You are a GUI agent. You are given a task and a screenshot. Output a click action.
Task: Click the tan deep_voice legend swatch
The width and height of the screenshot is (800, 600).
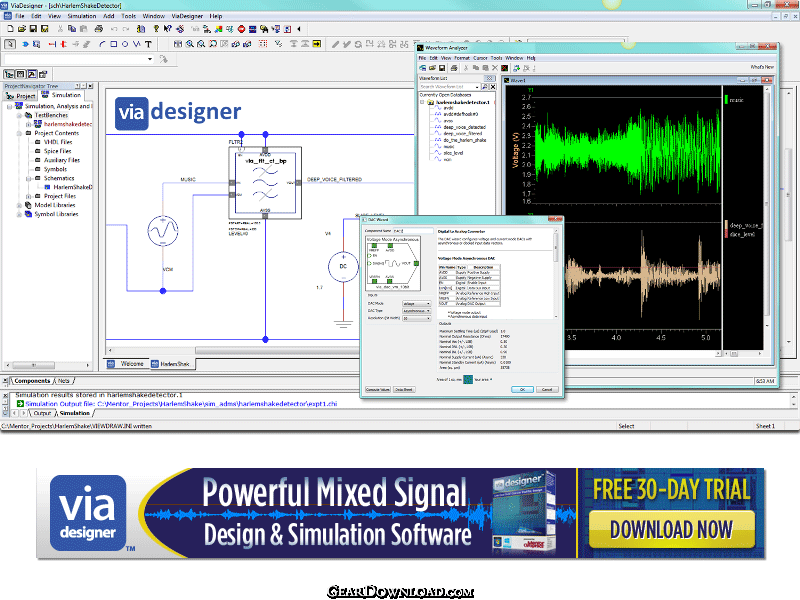727,225
